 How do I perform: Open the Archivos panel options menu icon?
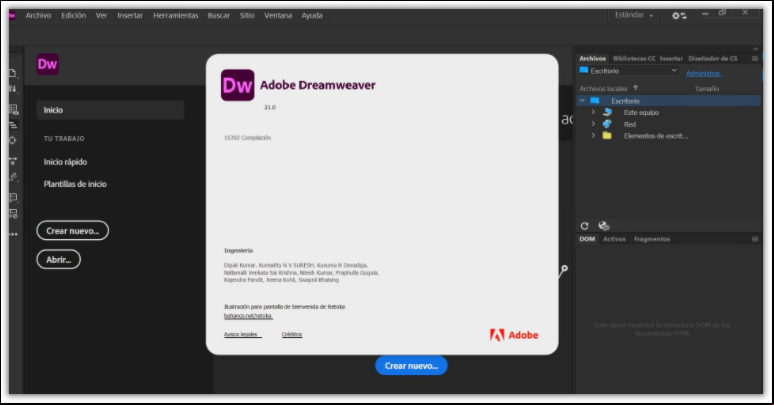tap(755, 58)
